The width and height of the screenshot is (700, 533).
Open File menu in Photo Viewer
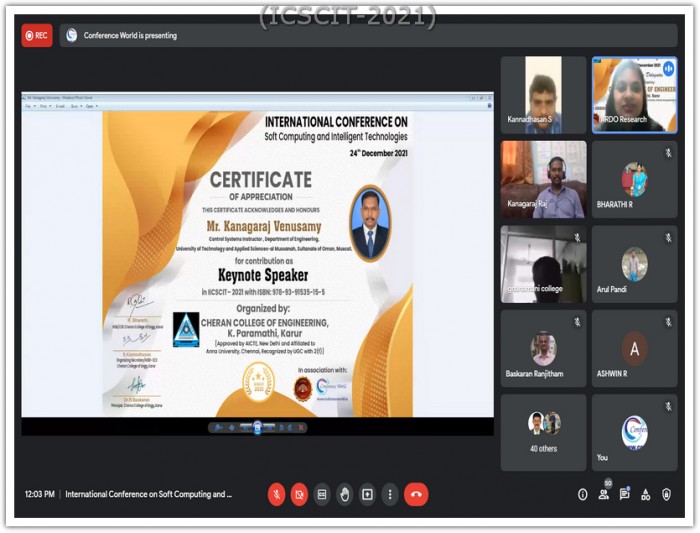click(30, 105)
